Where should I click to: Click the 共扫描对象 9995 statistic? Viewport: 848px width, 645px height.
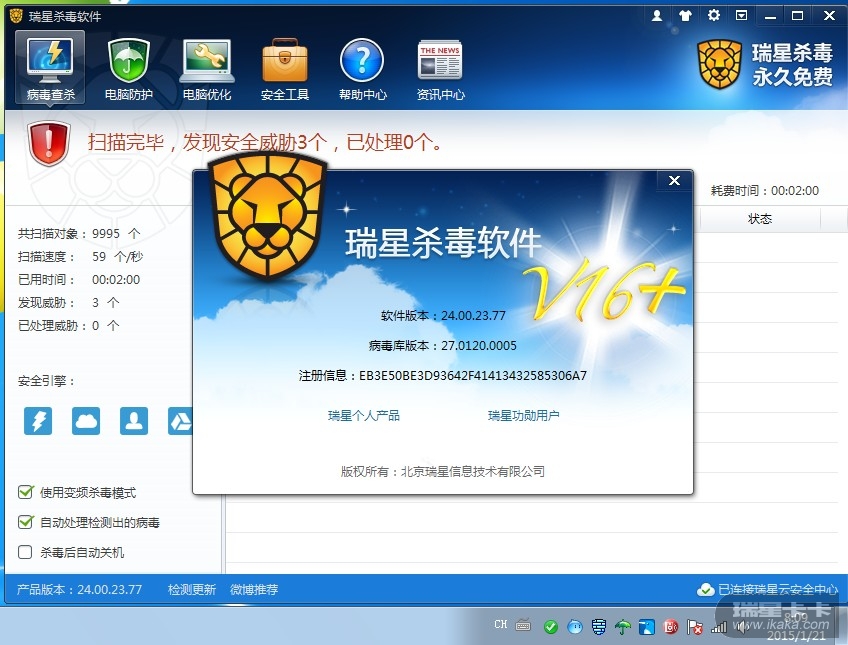click(x=79, y=234)
